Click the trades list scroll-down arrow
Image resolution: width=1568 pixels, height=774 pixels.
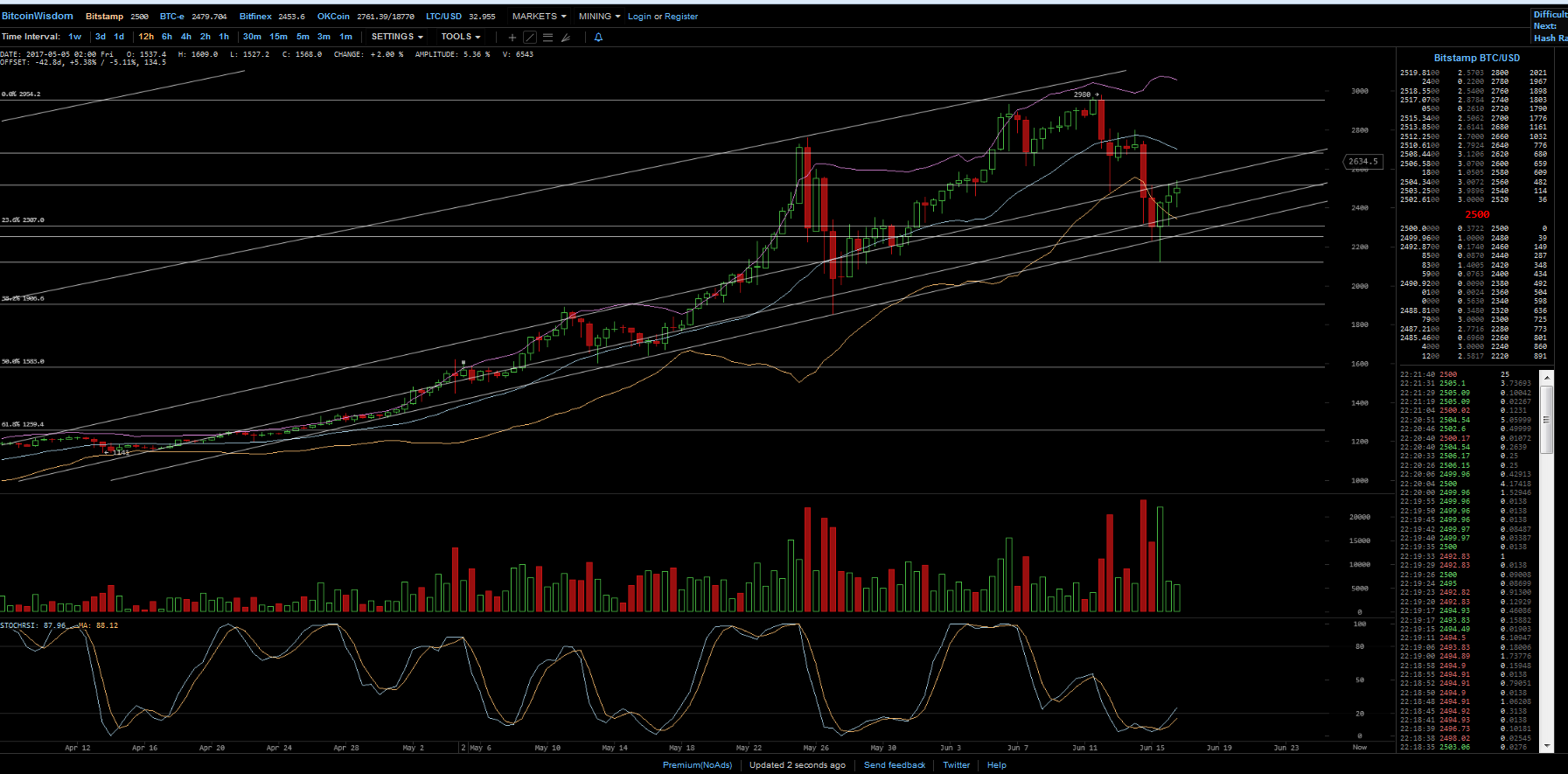tap(1546, 746)
